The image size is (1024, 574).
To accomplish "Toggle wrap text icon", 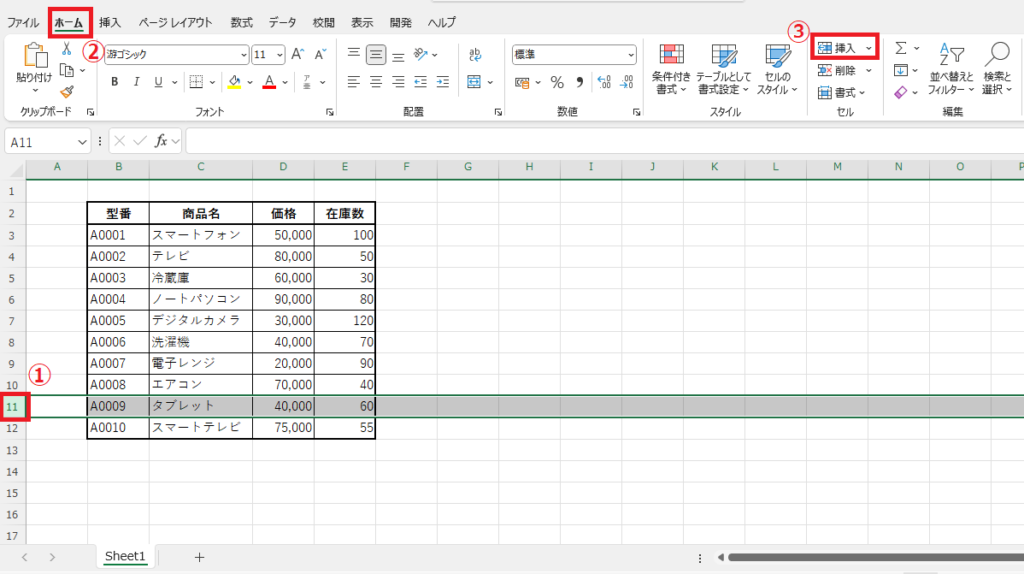I will (475, 55).
